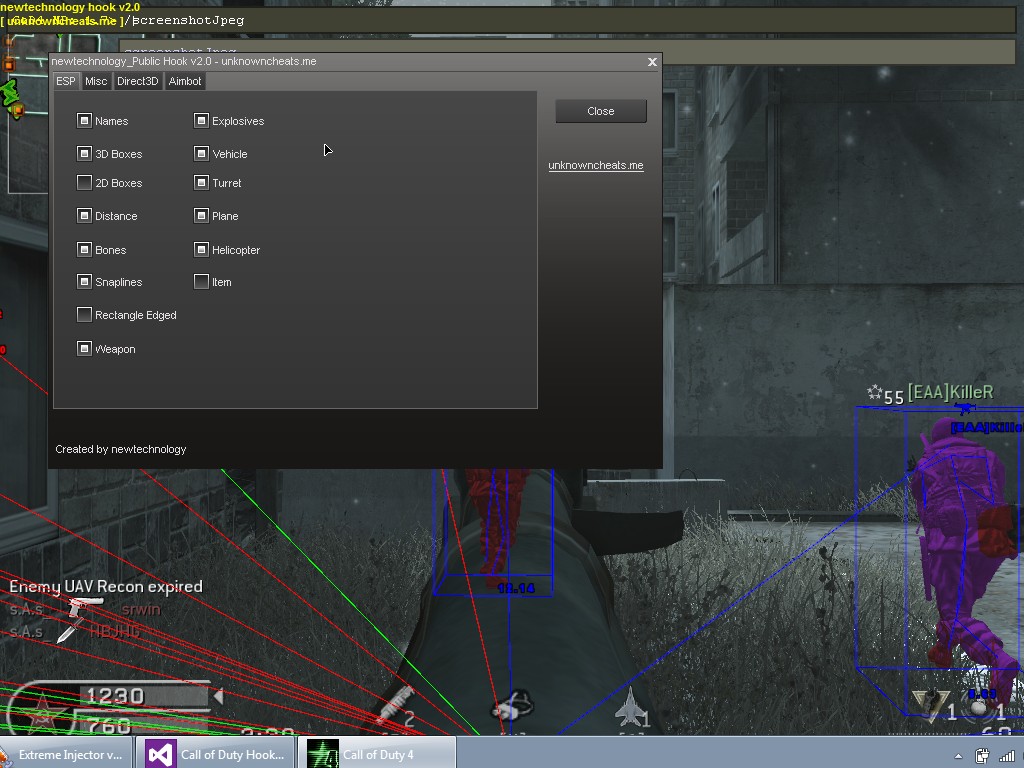Image resolution: width=1024 pixels, height=768 pixels.
Task: Open the network signal tray icon
Action: click(x=1008, y=756)
